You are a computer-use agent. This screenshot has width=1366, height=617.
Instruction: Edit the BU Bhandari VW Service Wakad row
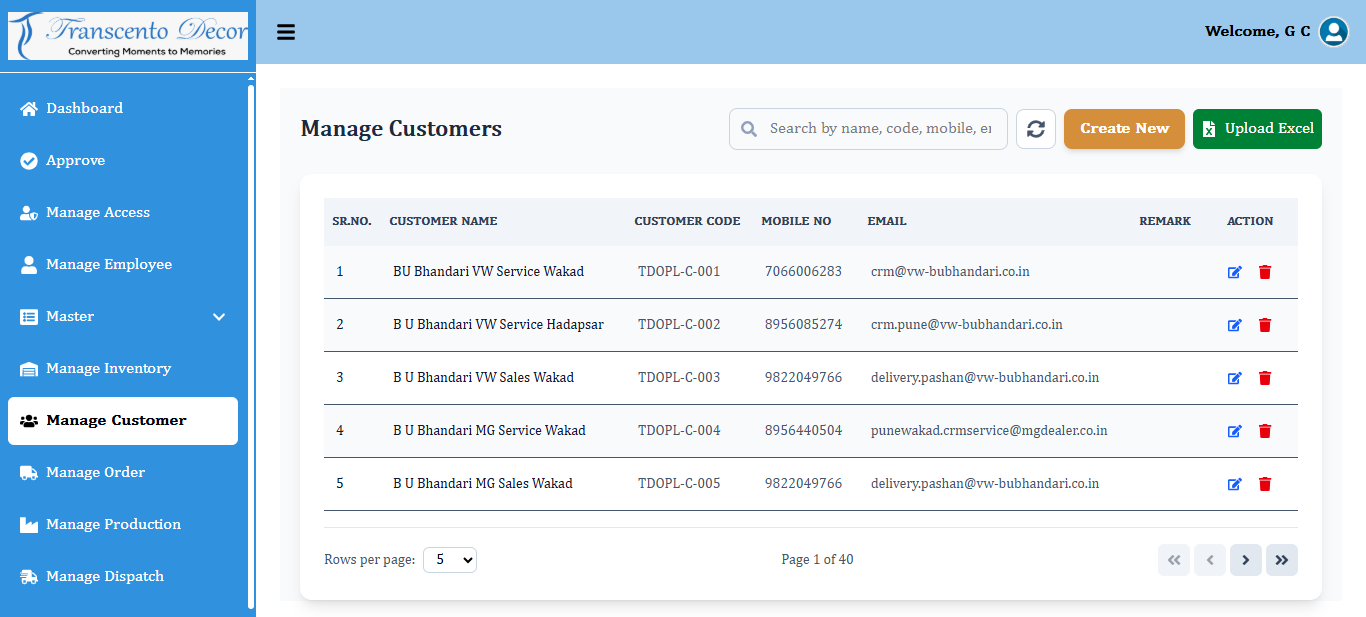tap(1234, 272)
